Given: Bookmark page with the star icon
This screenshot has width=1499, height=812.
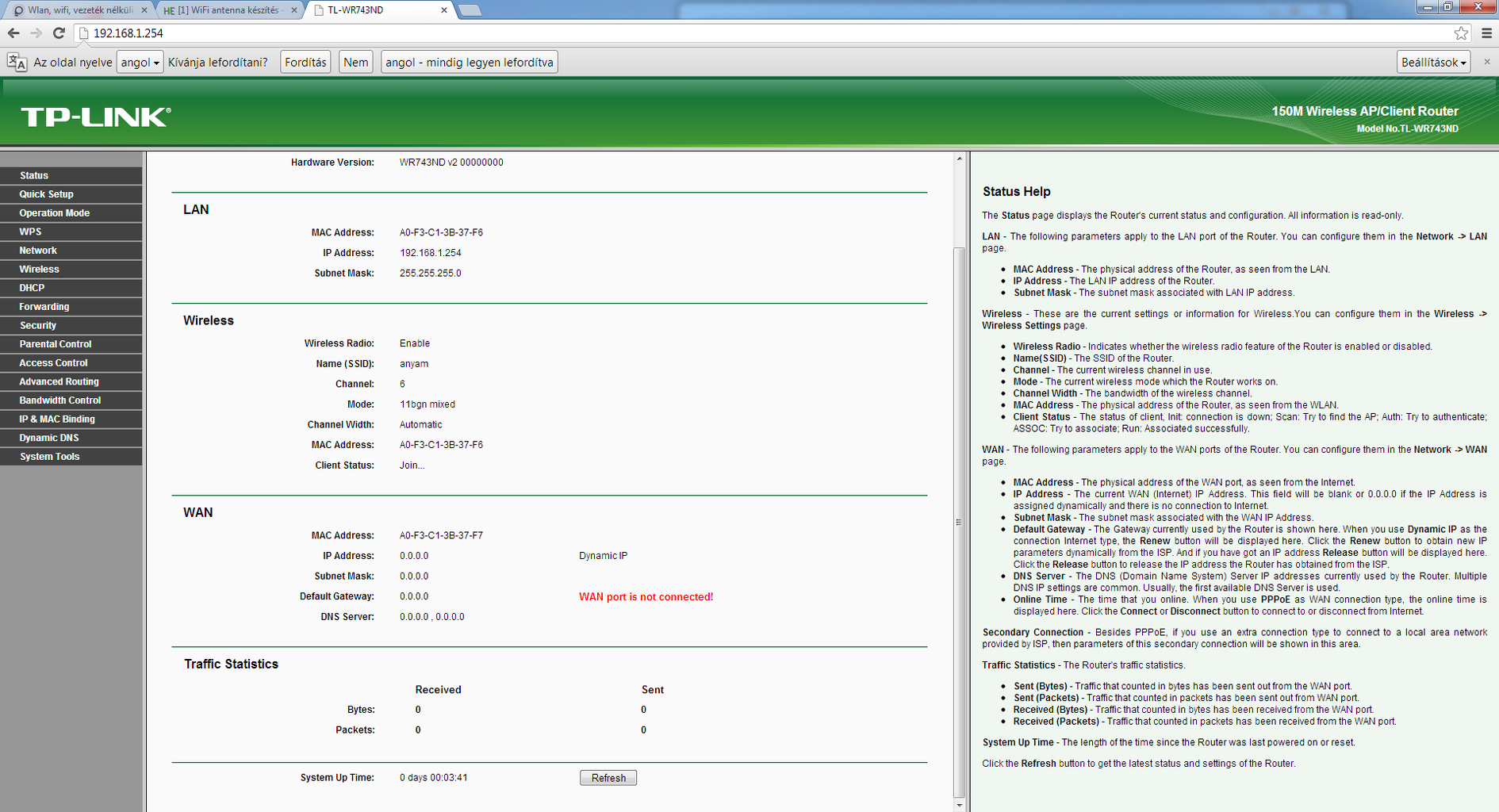Looking at the screenshot, I should point(1461,33).
